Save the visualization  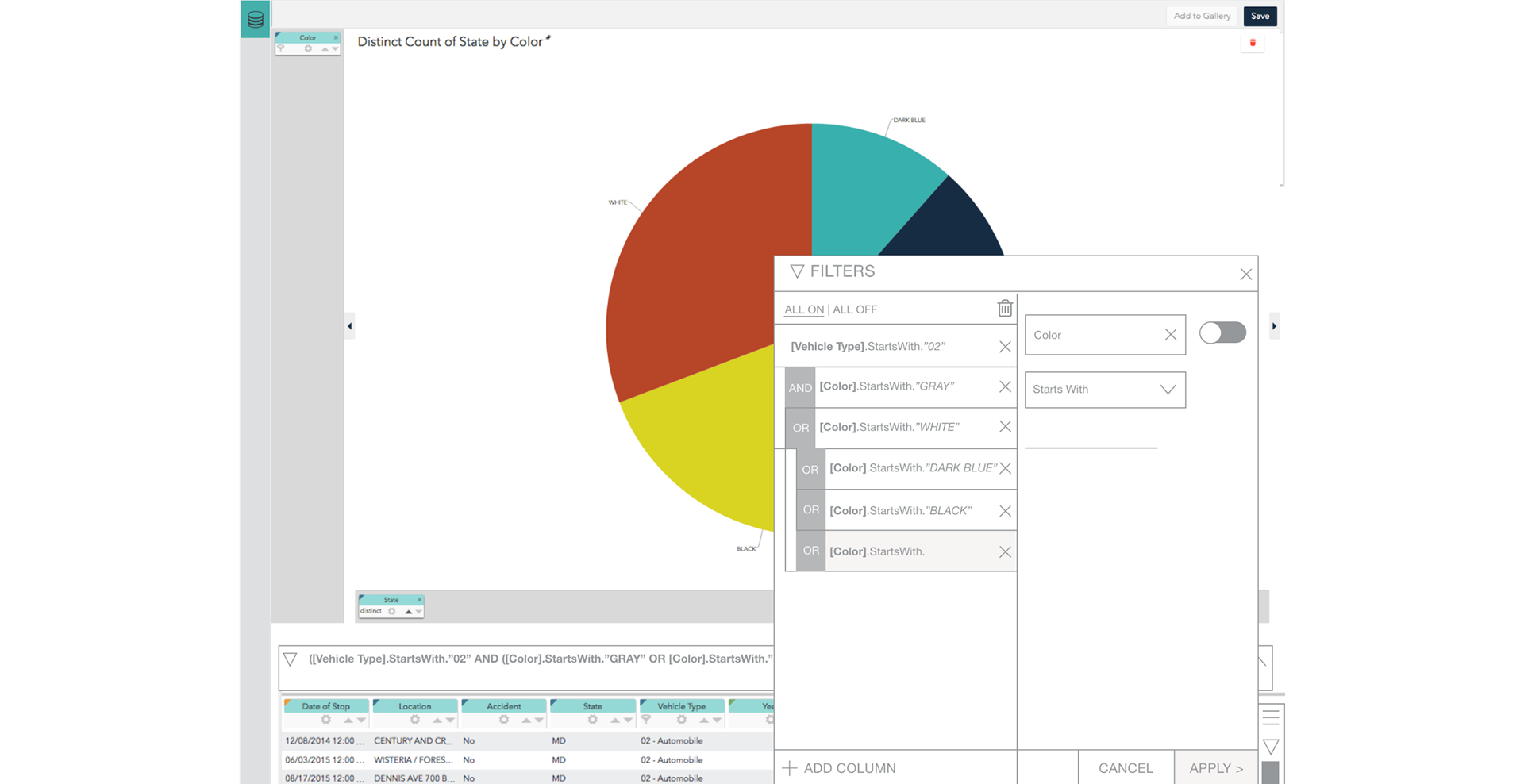[1260, 16]
